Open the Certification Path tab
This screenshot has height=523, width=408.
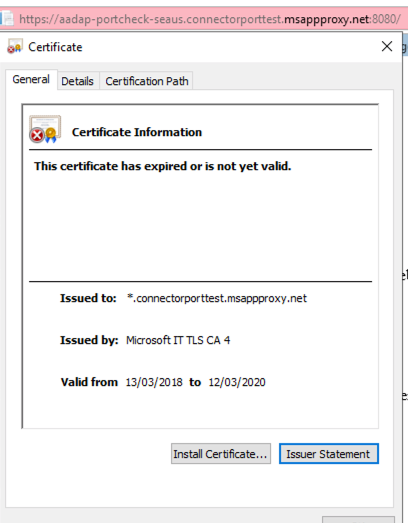[x=147, y=81]
